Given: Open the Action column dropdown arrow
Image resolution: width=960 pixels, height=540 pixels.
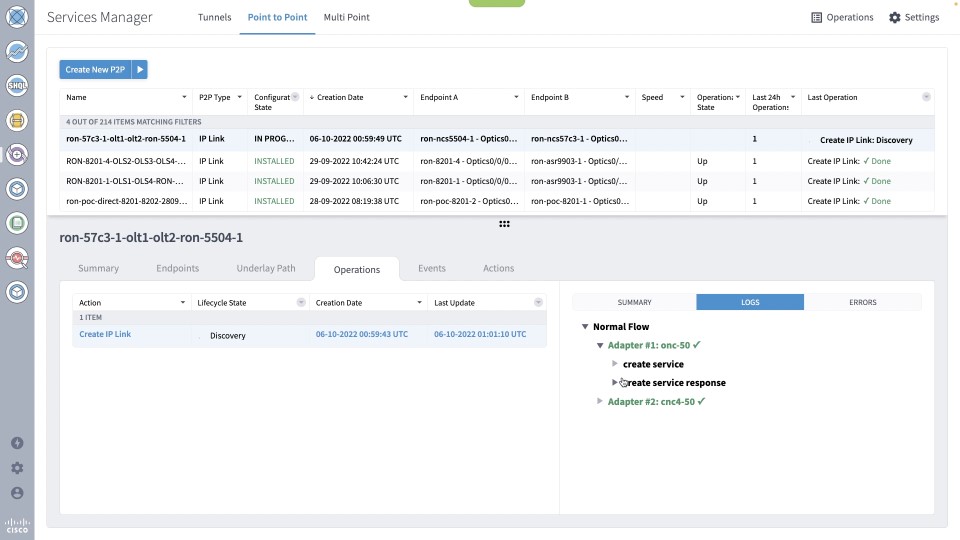Looking at the screenshot, I should tap(182, 302).
